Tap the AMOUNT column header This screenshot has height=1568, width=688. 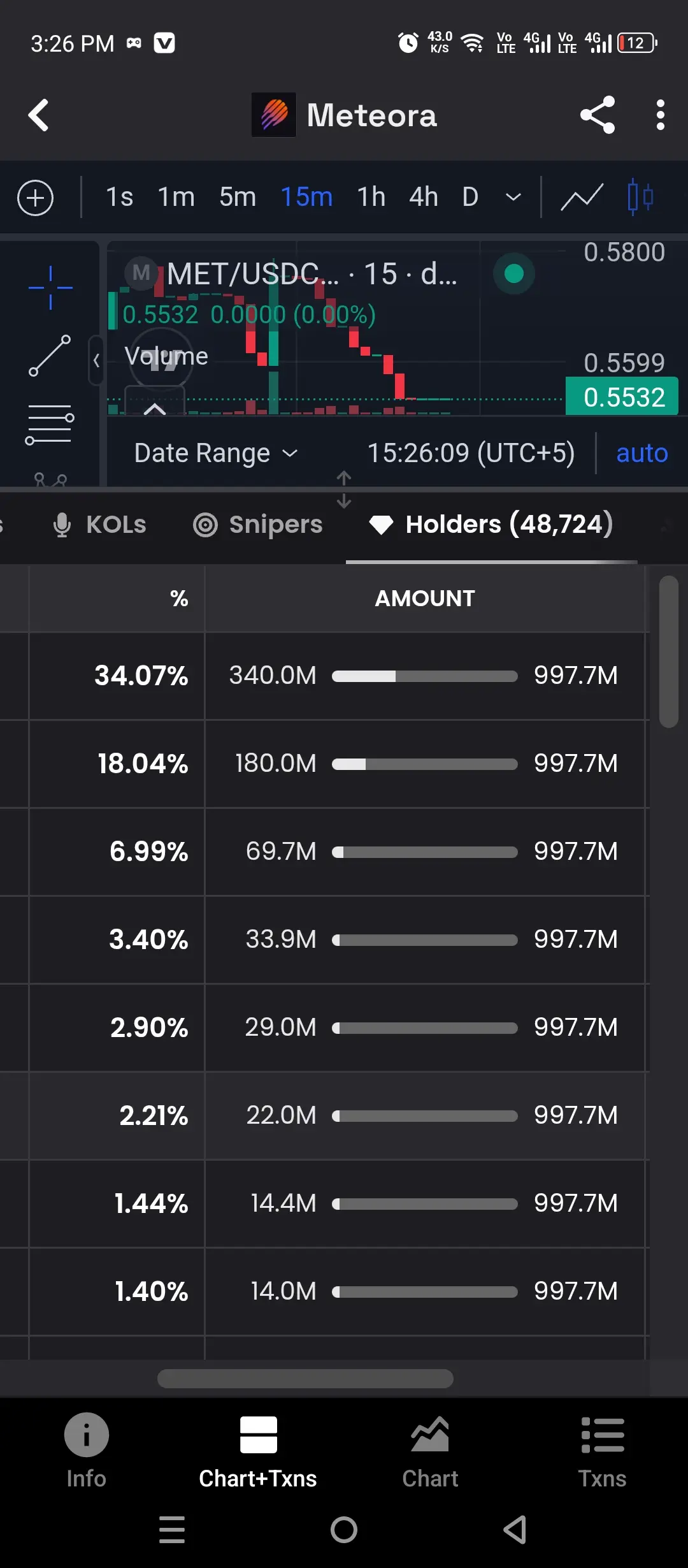[425, 599]
